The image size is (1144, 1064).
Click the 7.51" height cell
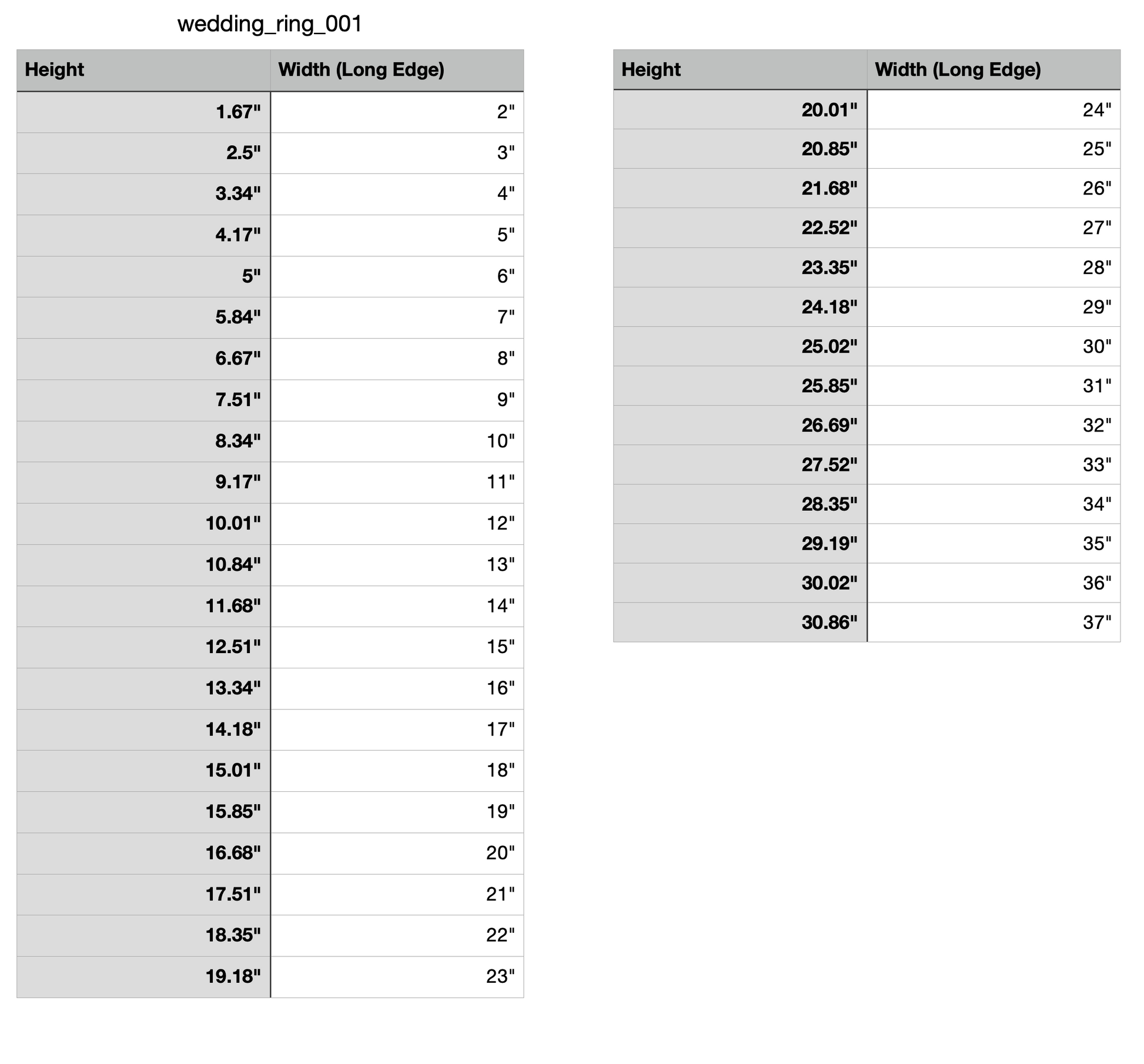143,400
